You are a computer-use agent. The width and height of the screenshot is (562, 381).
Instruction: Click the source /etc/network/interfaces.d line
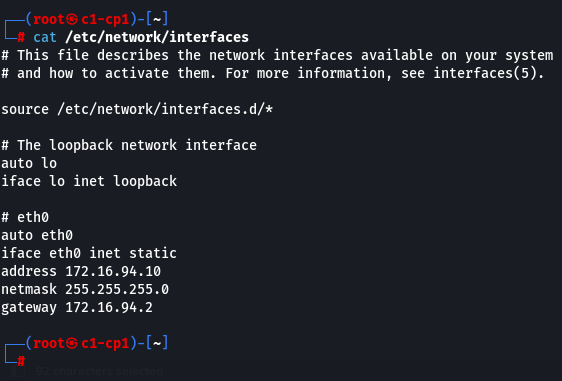(137, 109)
